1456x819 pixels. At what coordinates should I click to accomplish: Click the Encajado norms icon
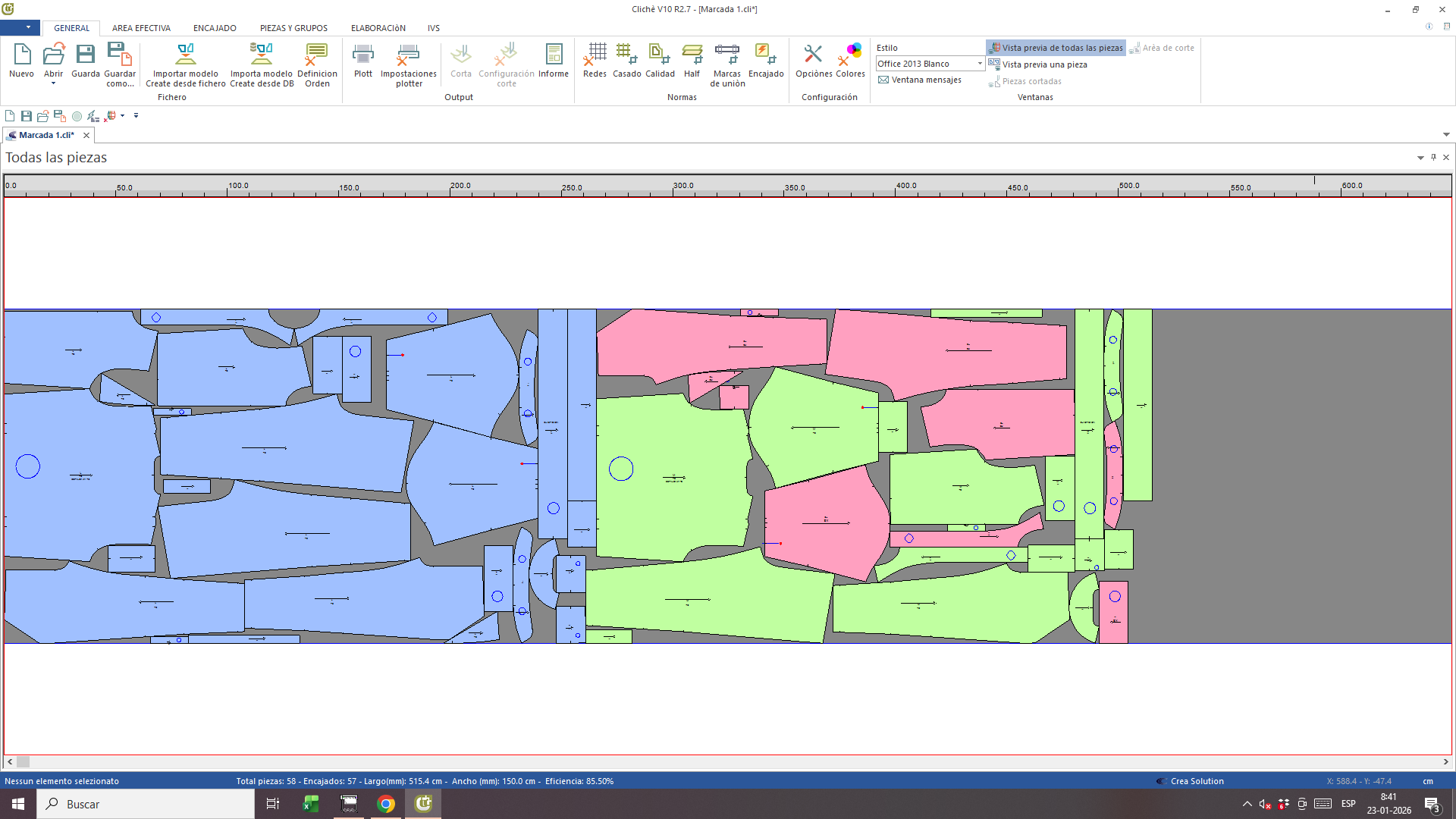point(765,55)
